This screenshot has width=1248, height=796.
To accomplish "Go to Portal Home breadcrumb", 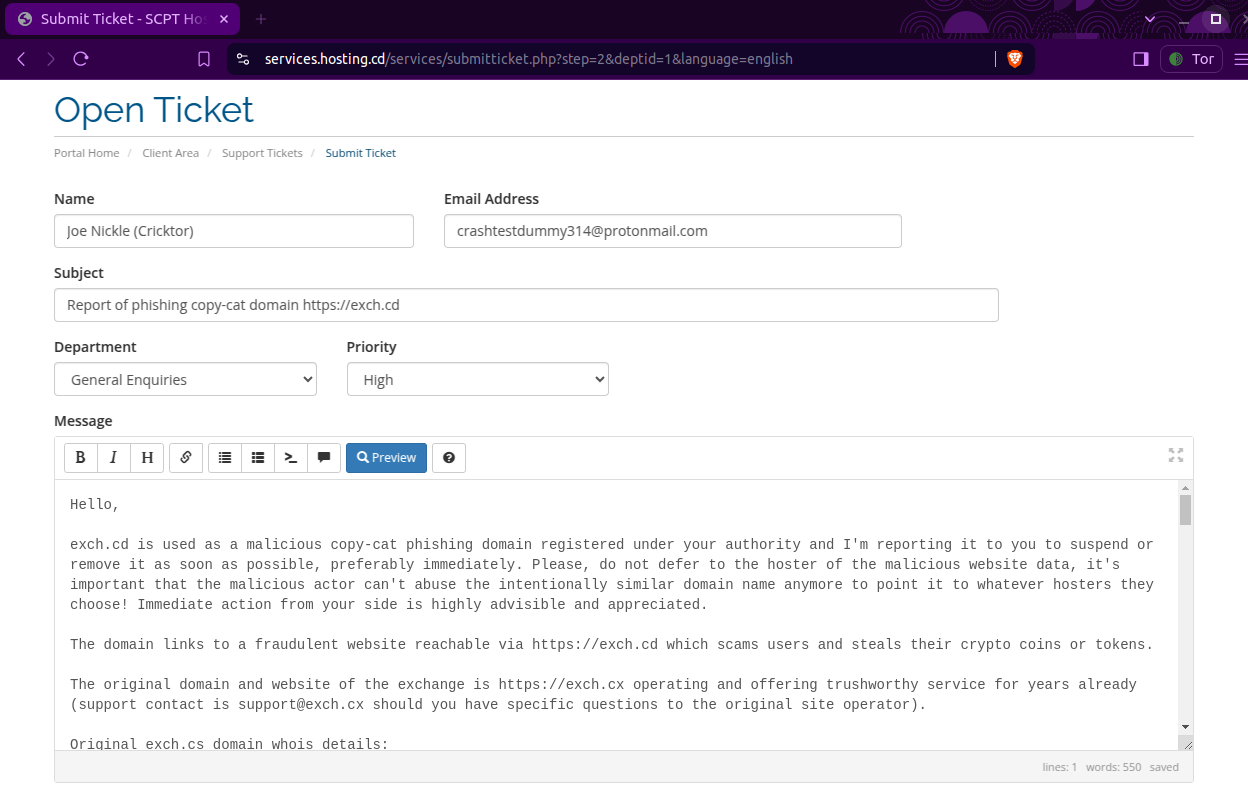I will pyautogui.click(x=87, y=153).
